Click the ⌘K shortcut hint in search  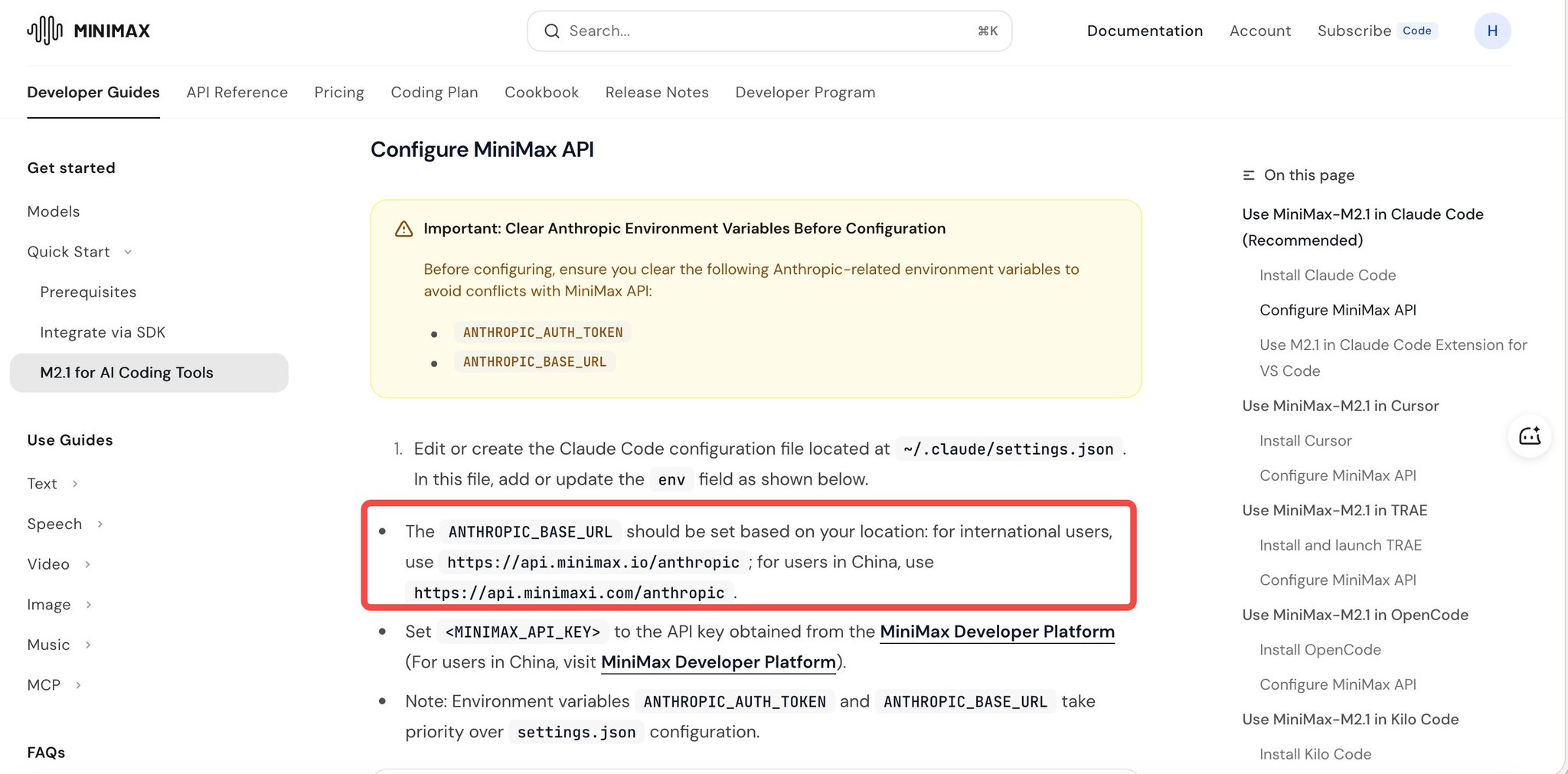[x=988, y=31]
